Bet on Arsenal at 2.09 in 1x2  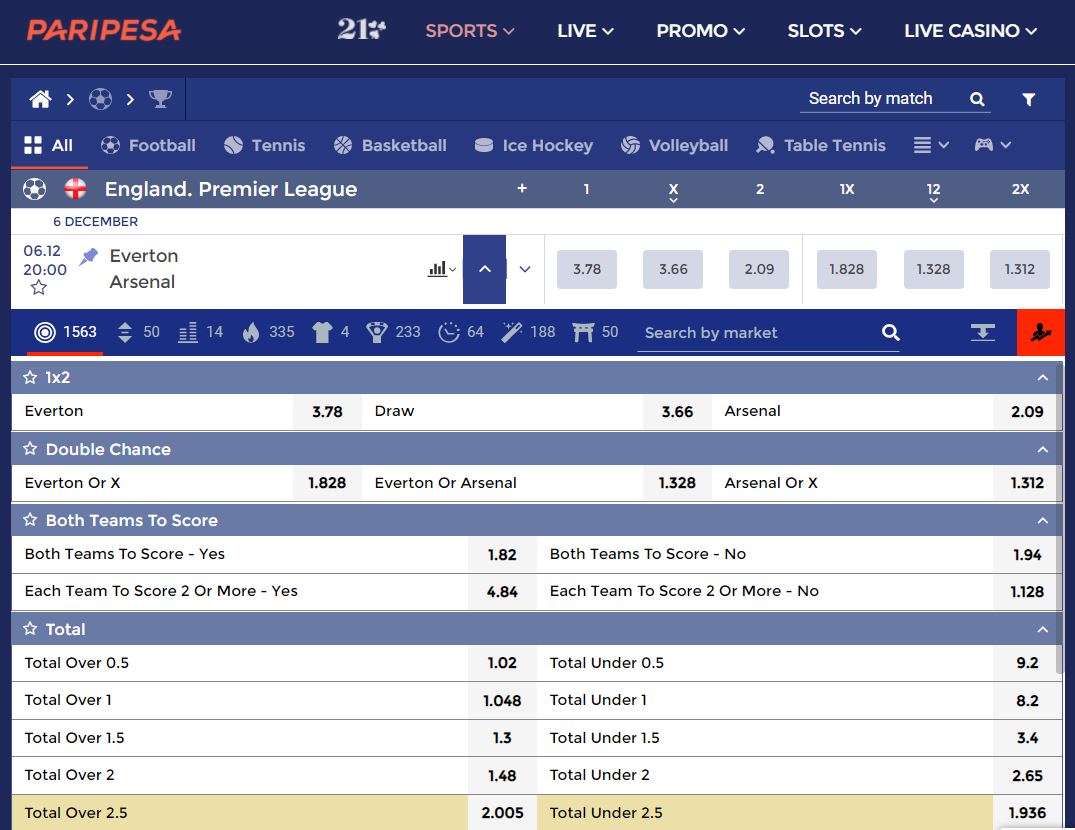[1027, 412]
